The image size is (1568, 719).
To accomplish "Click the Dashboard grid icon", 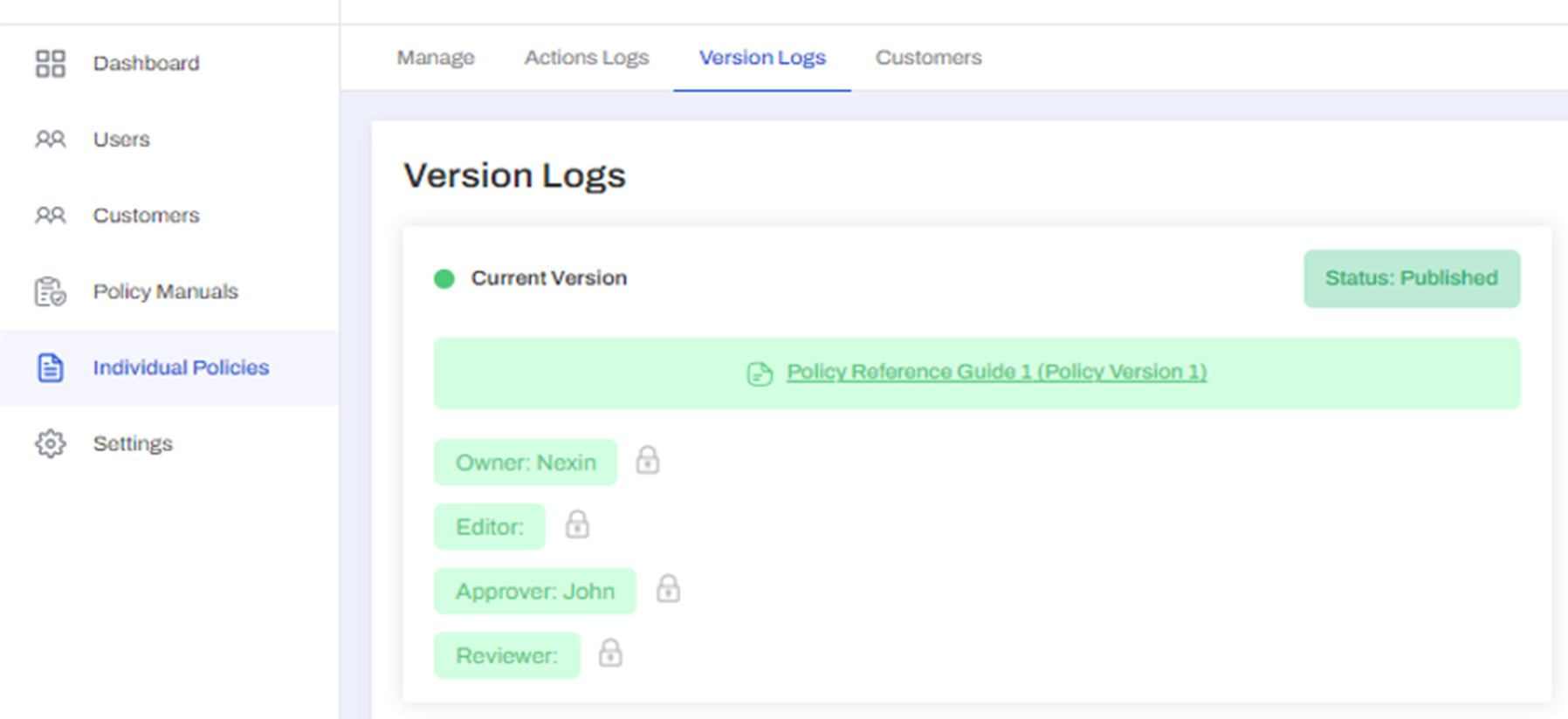I will tap(50, 64).
